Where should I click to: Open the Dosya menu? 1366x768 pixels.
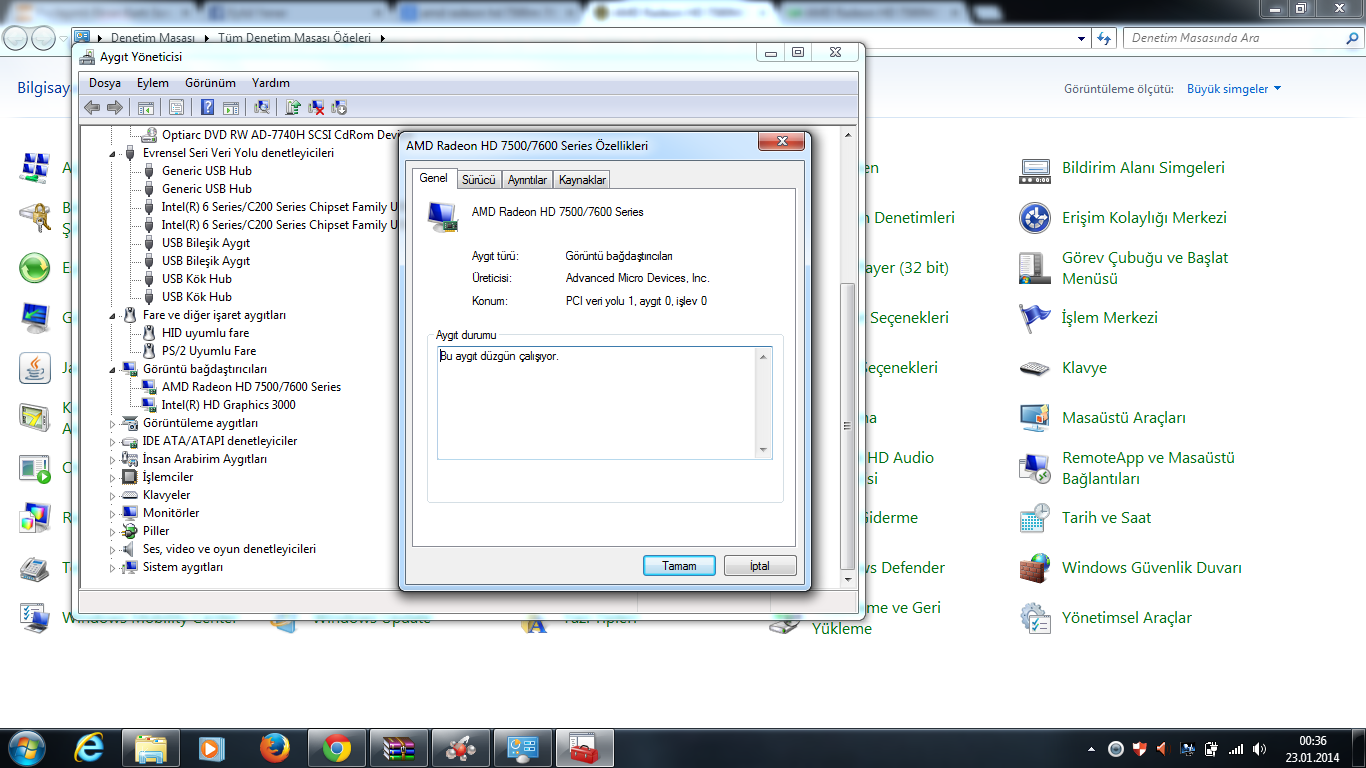point(105,83)
